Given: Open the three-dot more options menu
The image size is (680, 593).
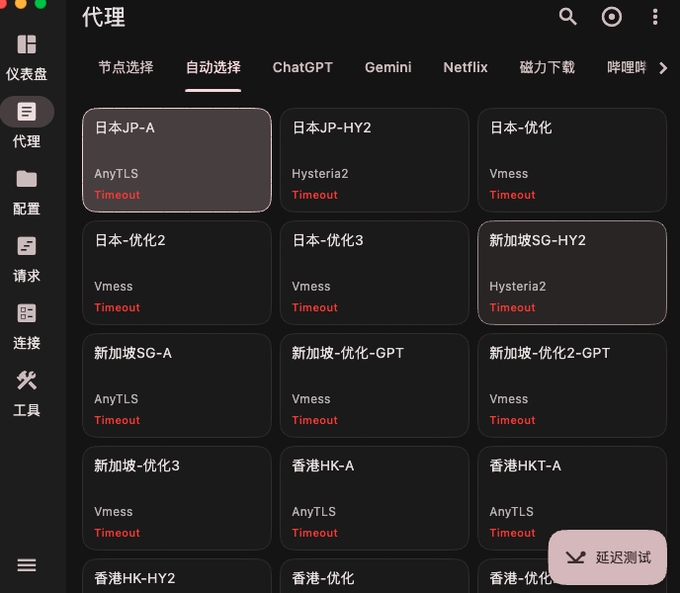Looking at the screenshot, I should [655, 17].
